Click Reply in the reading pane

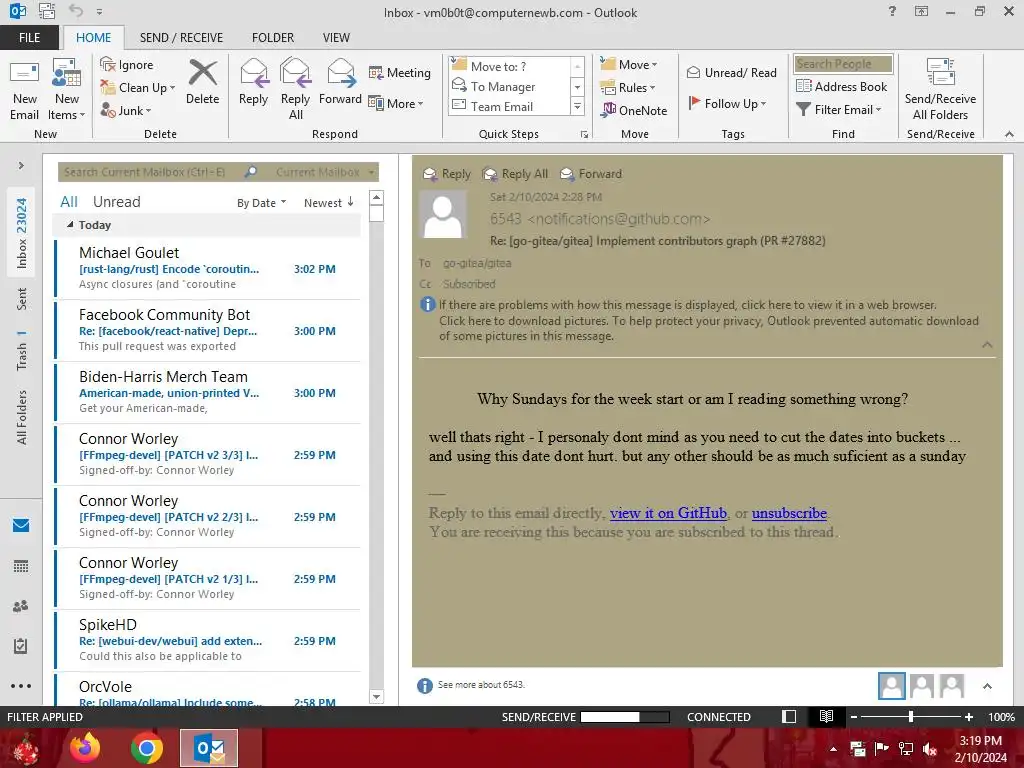point(447,174)
